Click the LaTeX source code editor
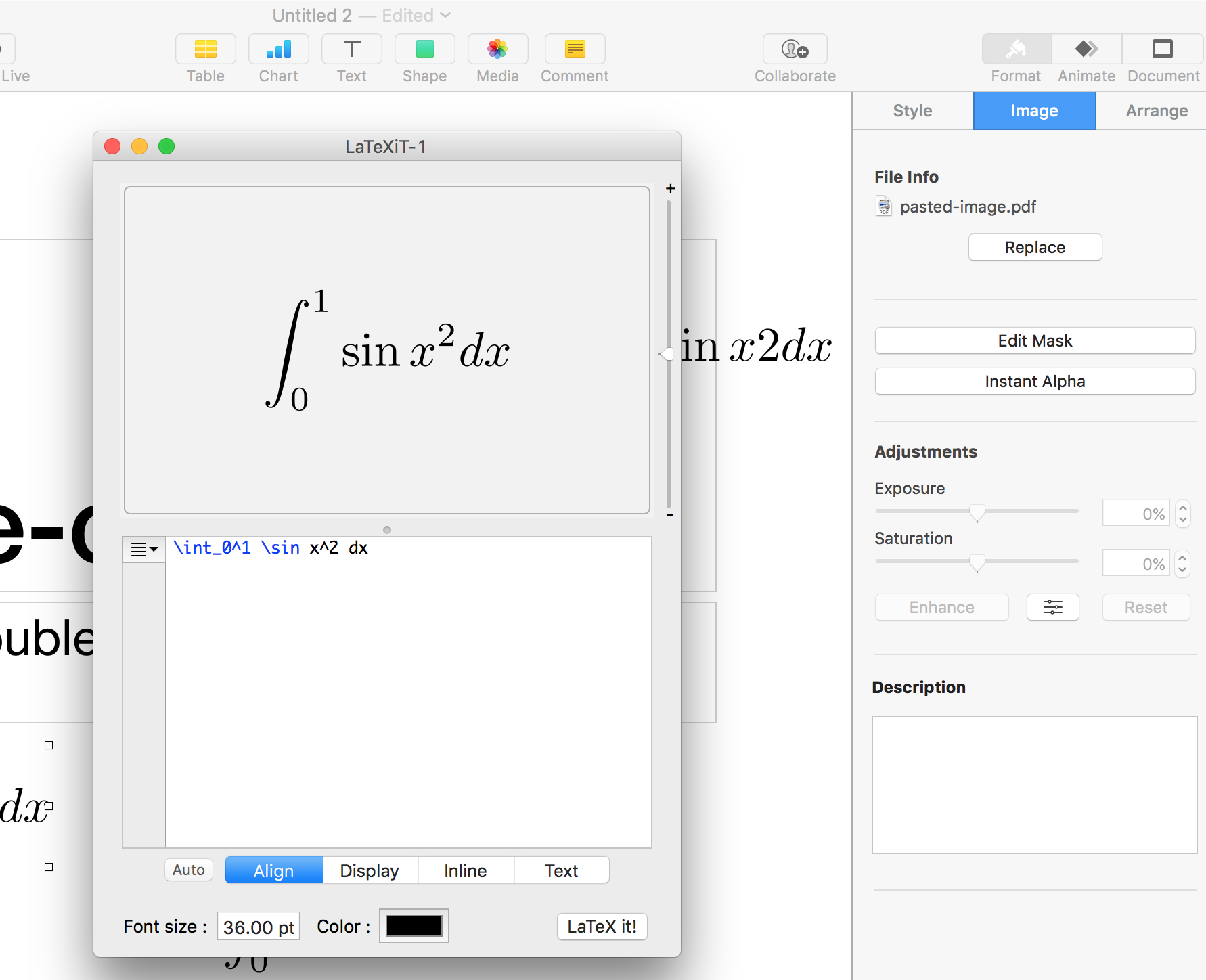1206x980 pixels. pyautogui.click(x=409, y=692)
